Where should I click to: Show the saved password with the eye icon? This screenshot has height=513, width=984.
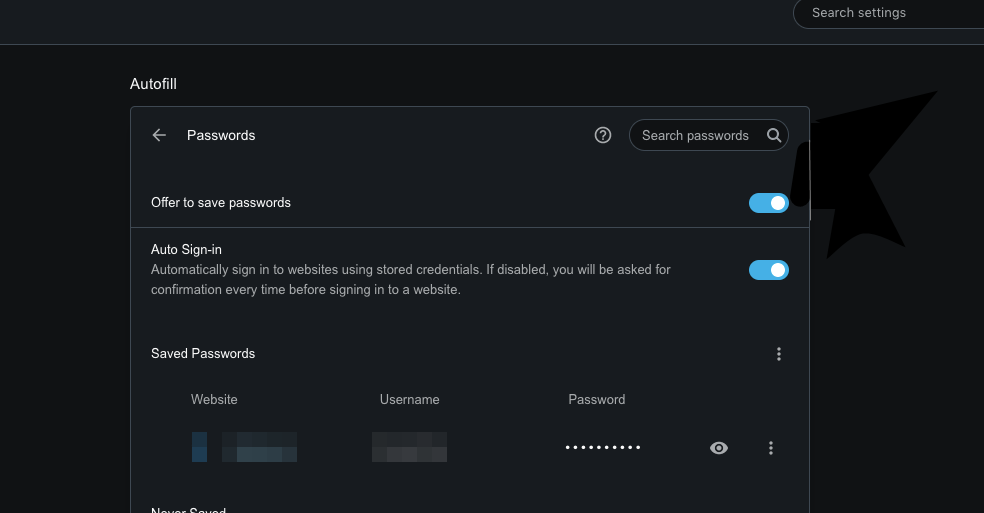tap(719, 448)
